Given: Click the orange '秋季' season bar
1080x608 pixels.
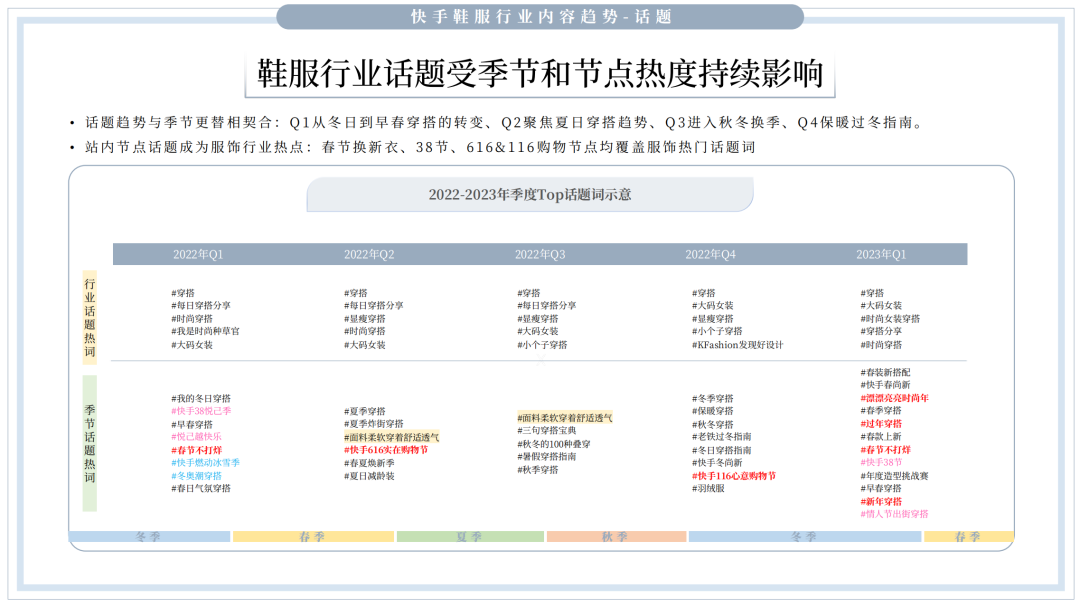Looking at the screenshot, I should tap(616, 536).
